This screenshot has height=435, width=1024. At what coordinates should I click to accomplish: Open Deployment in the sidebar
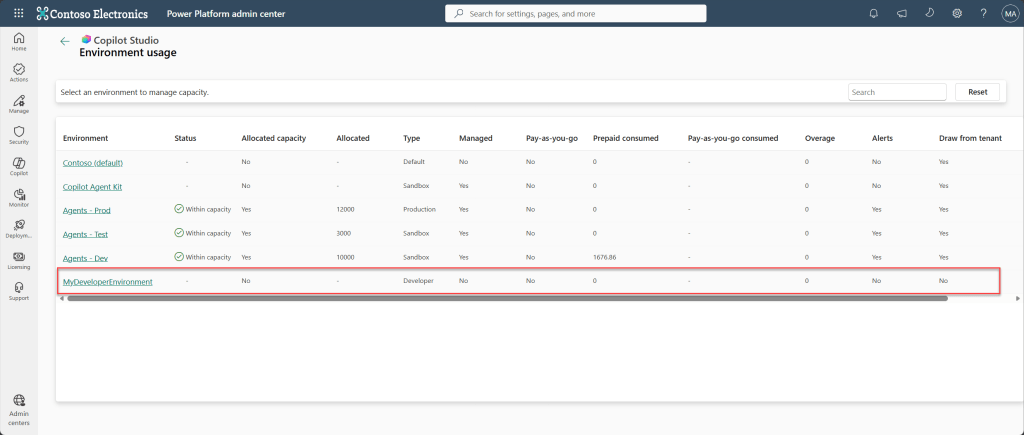tap(19, 229)
